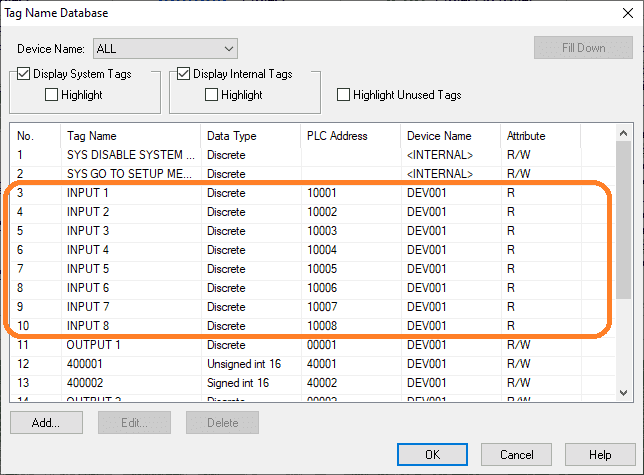Enable the Display System Tags checkbox
The height and width of the screenshot is (475, 644).
23,74
